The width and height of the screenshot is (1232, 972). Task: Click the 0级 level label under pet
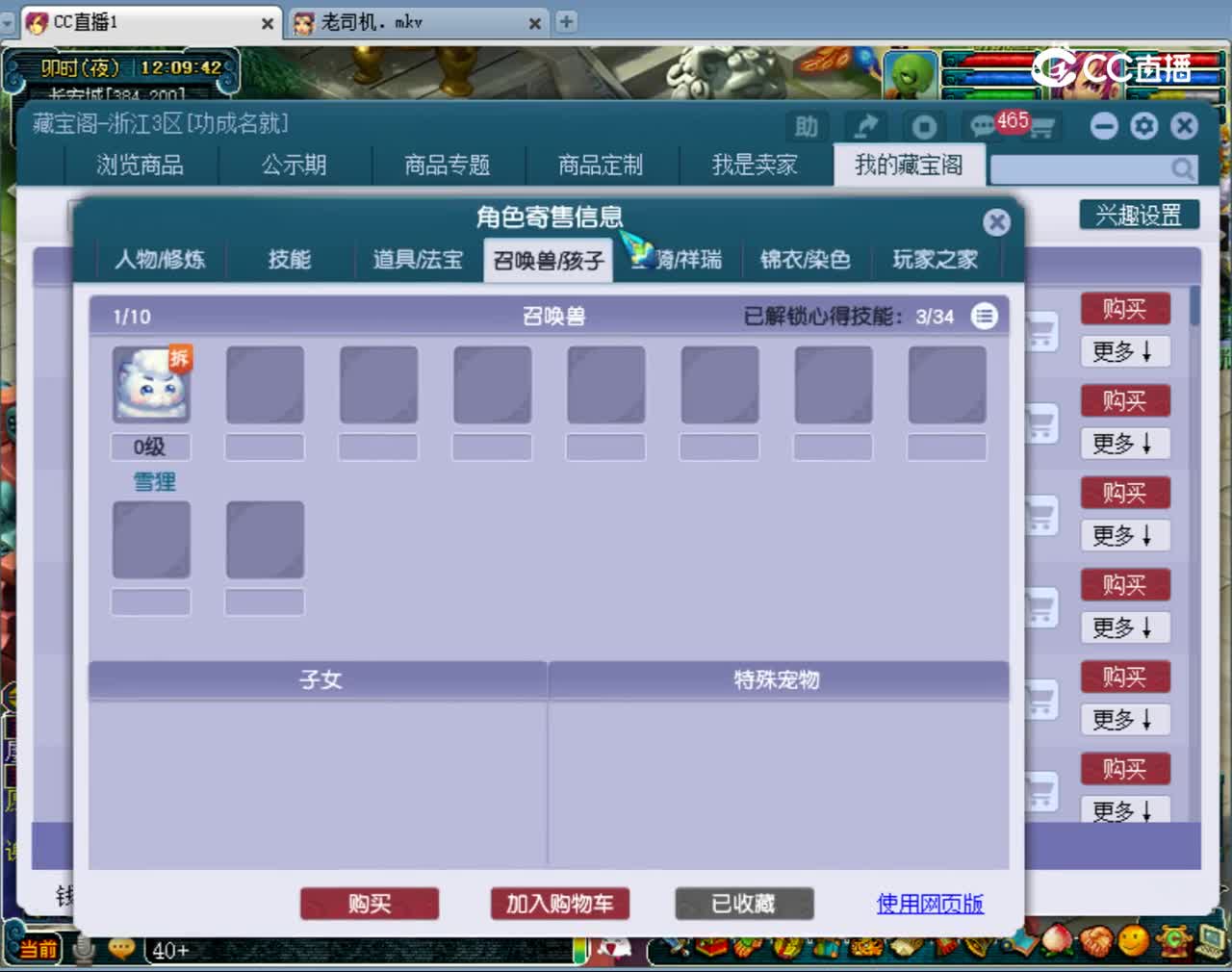pos(150,447)
